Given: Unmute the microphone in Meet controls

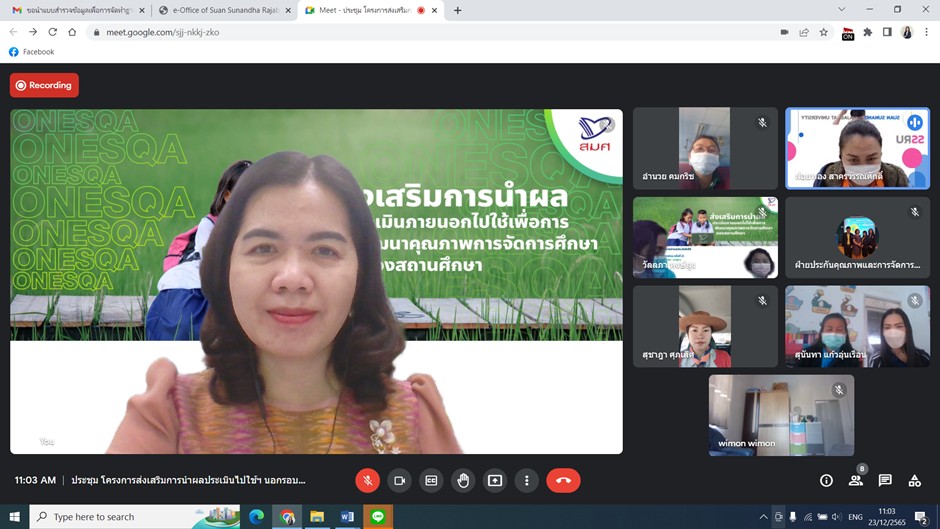Looking at the screenshot, I should point(367,480).
